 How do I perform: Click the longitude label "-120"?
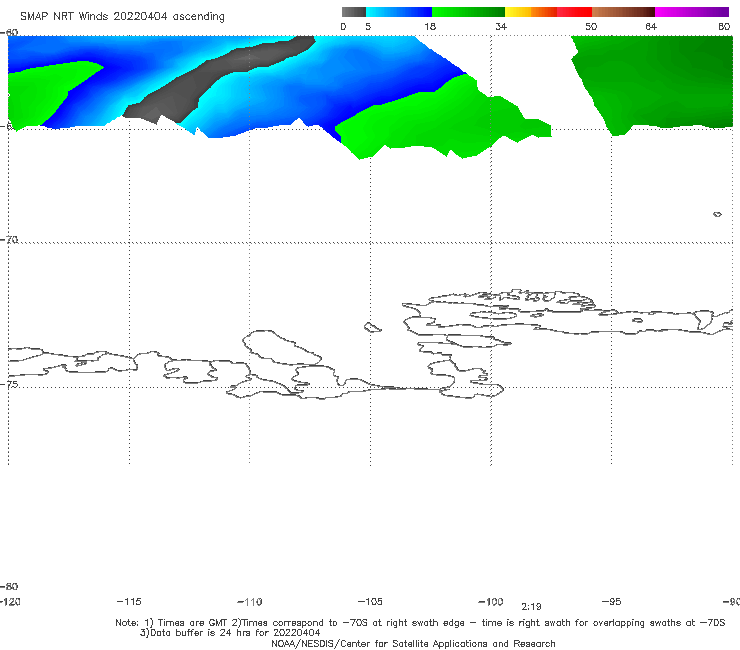click(10, 601)
